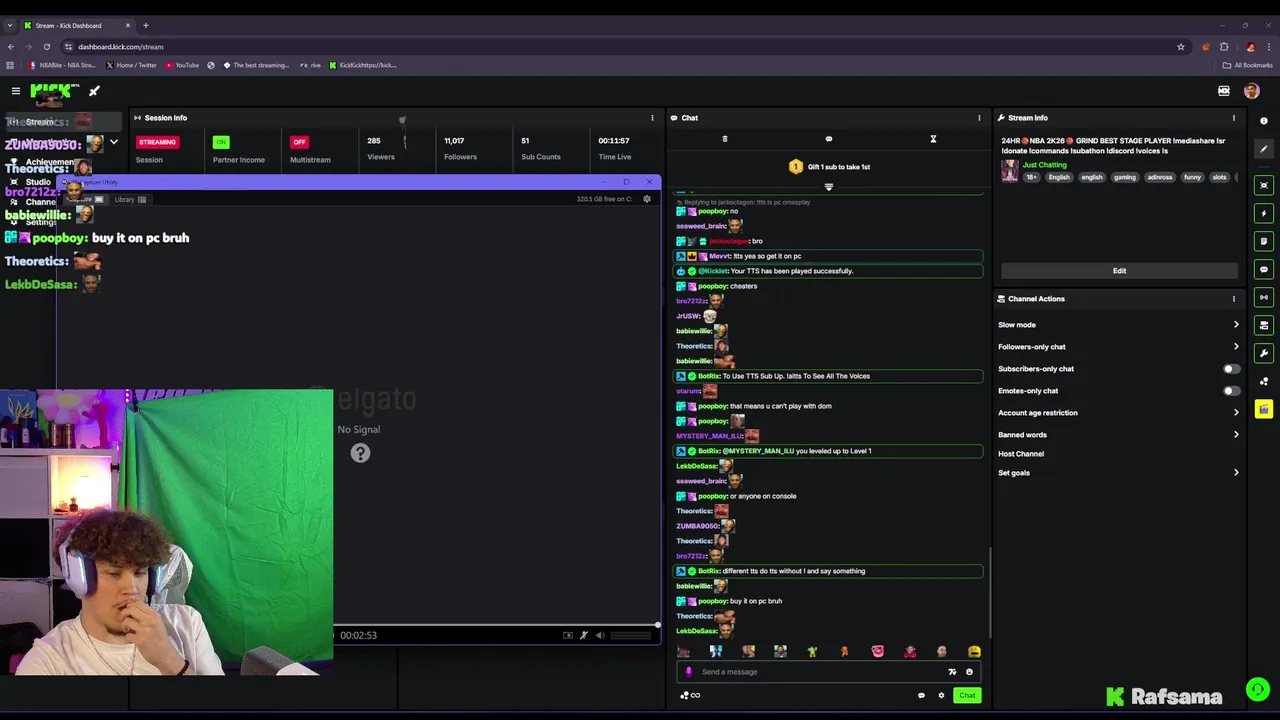
Task: Open the Library tab in Capture Utility
Action: point(130,199)
